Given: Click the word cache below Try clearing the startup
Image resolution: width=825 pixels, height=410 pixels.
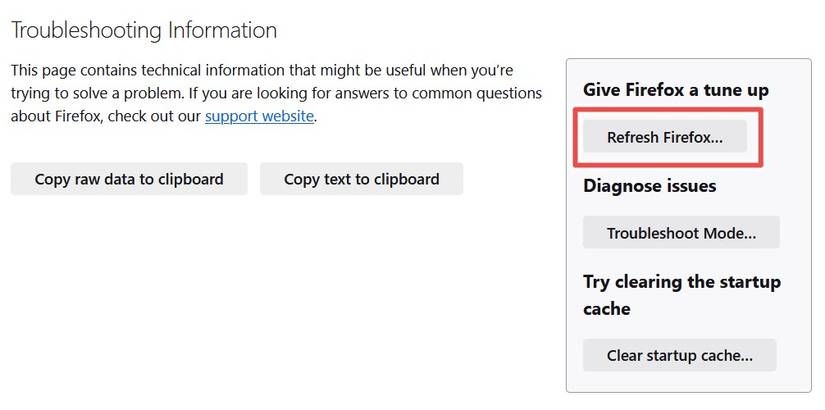Looking at the screenshot, I should click(x=606, y=309).
